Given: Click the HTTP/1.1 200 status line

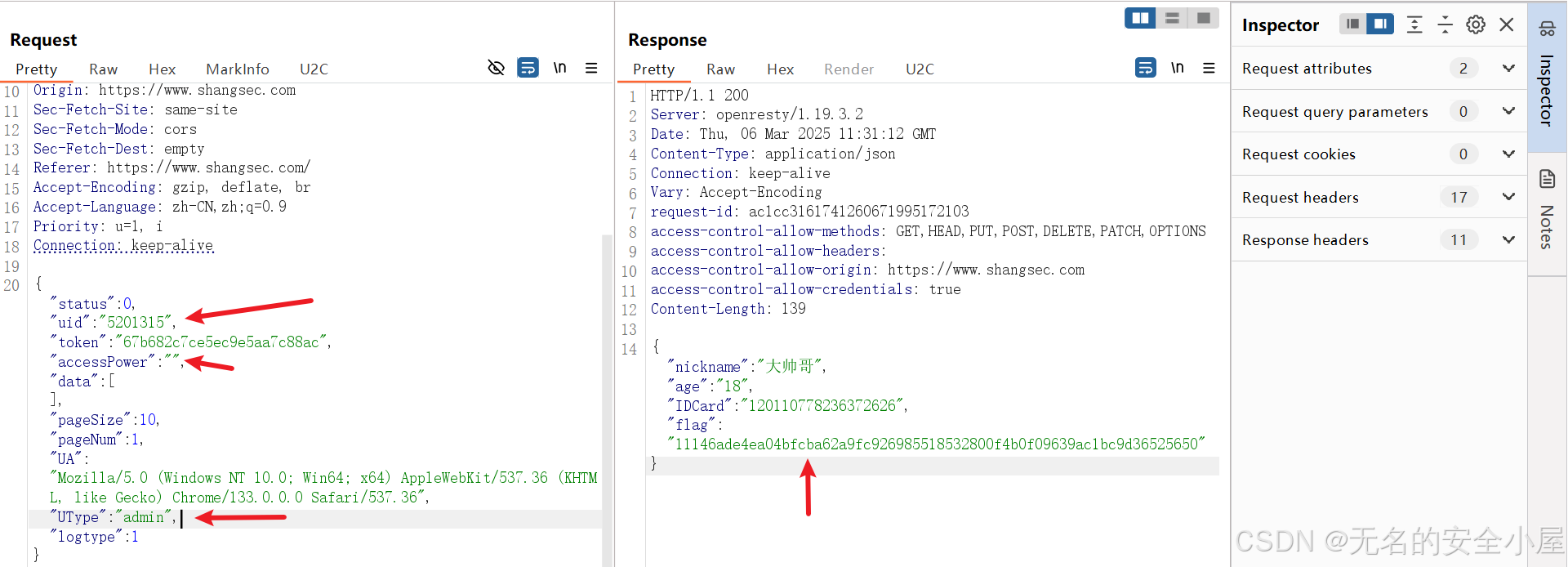Looking at the screenshot, I should [699, 96].
